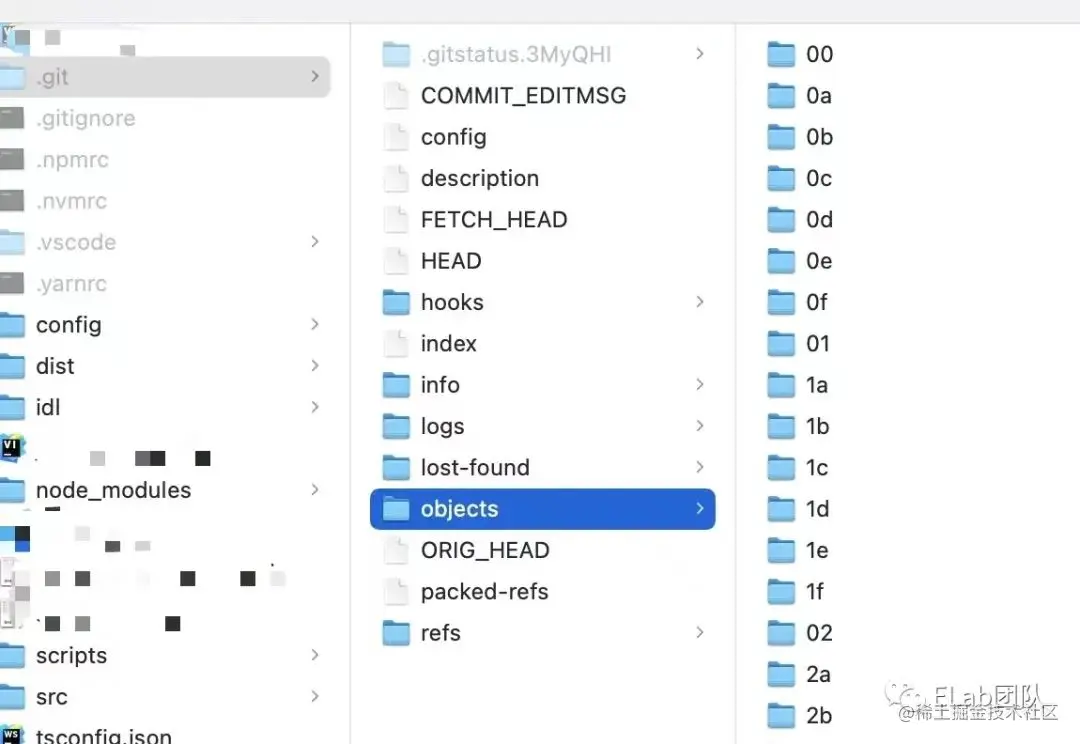Click the node_modules folder icon

(x=12, y=490)
